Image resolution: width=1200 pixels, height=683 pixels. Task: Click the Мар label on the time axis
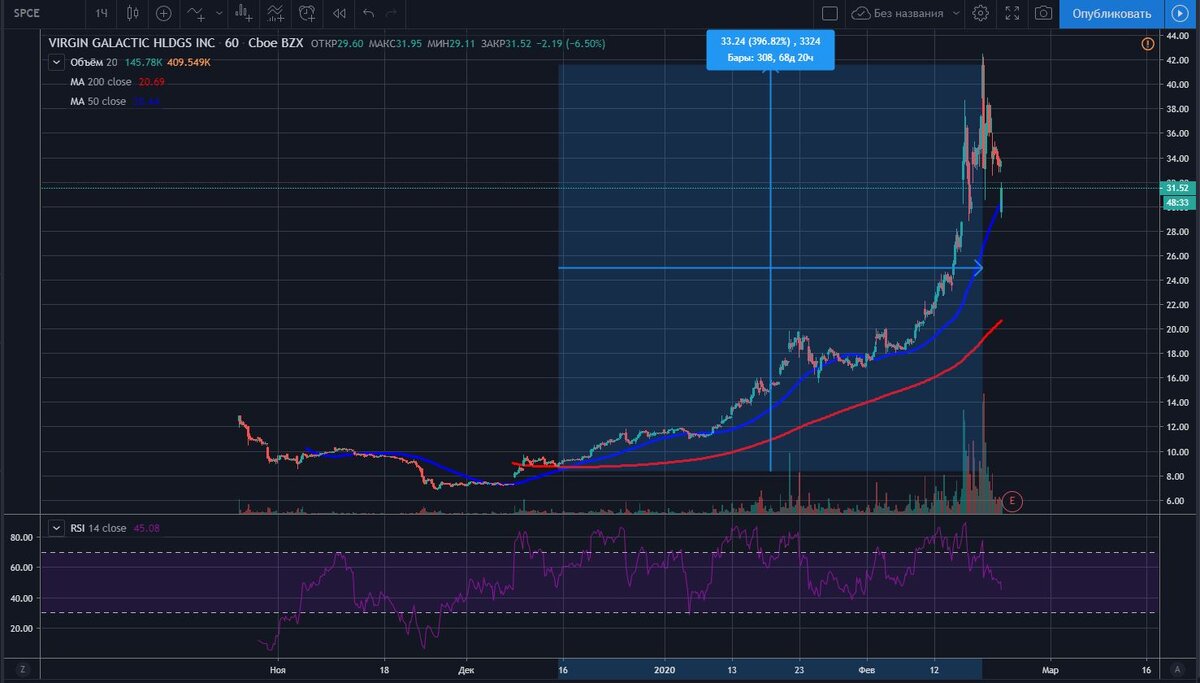click(x=1050, y=668)
